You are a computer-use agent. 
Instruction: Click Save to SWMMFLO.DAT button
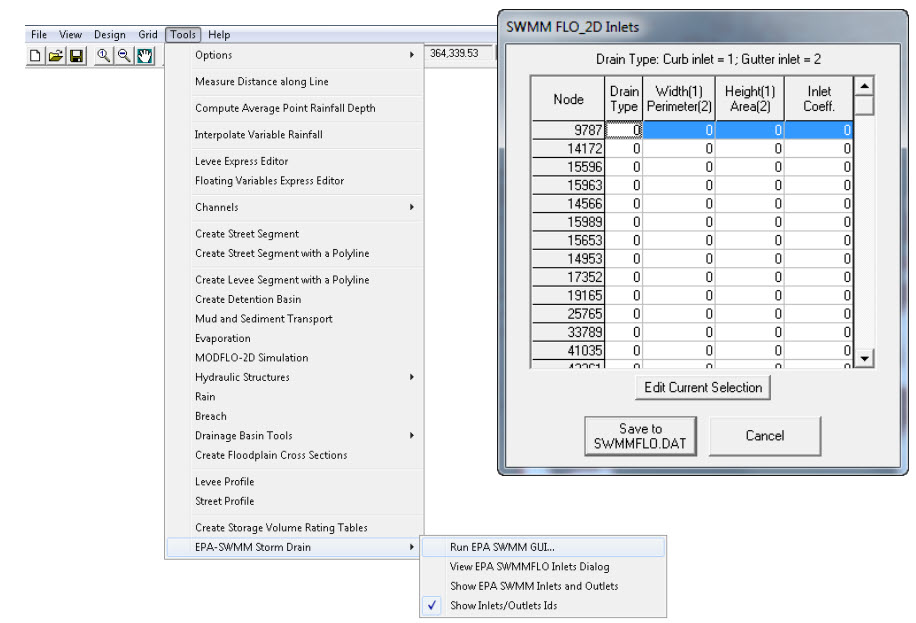pos(640,436)
